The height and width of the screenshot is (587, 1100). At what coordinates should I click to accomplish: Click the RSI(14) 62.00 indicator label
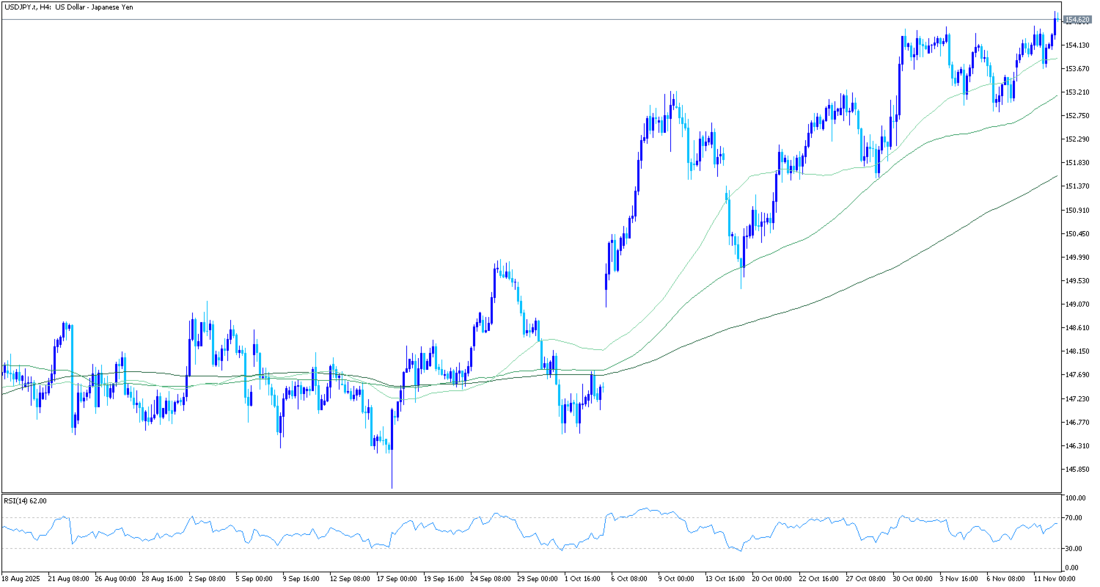[x=25, y=500]
